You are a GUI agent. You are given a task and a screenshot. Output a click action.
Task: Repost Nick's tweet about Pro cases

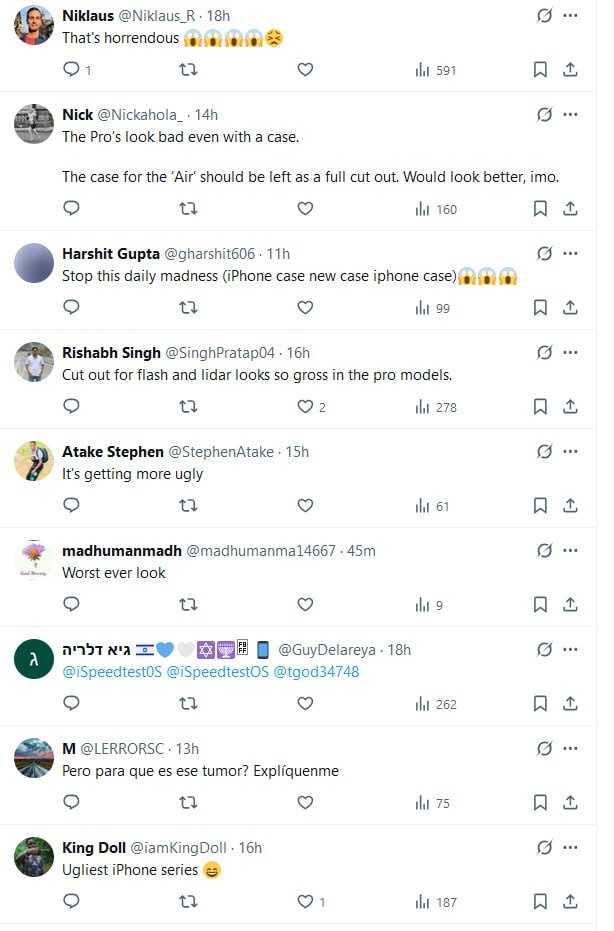[x=187, y=209]
